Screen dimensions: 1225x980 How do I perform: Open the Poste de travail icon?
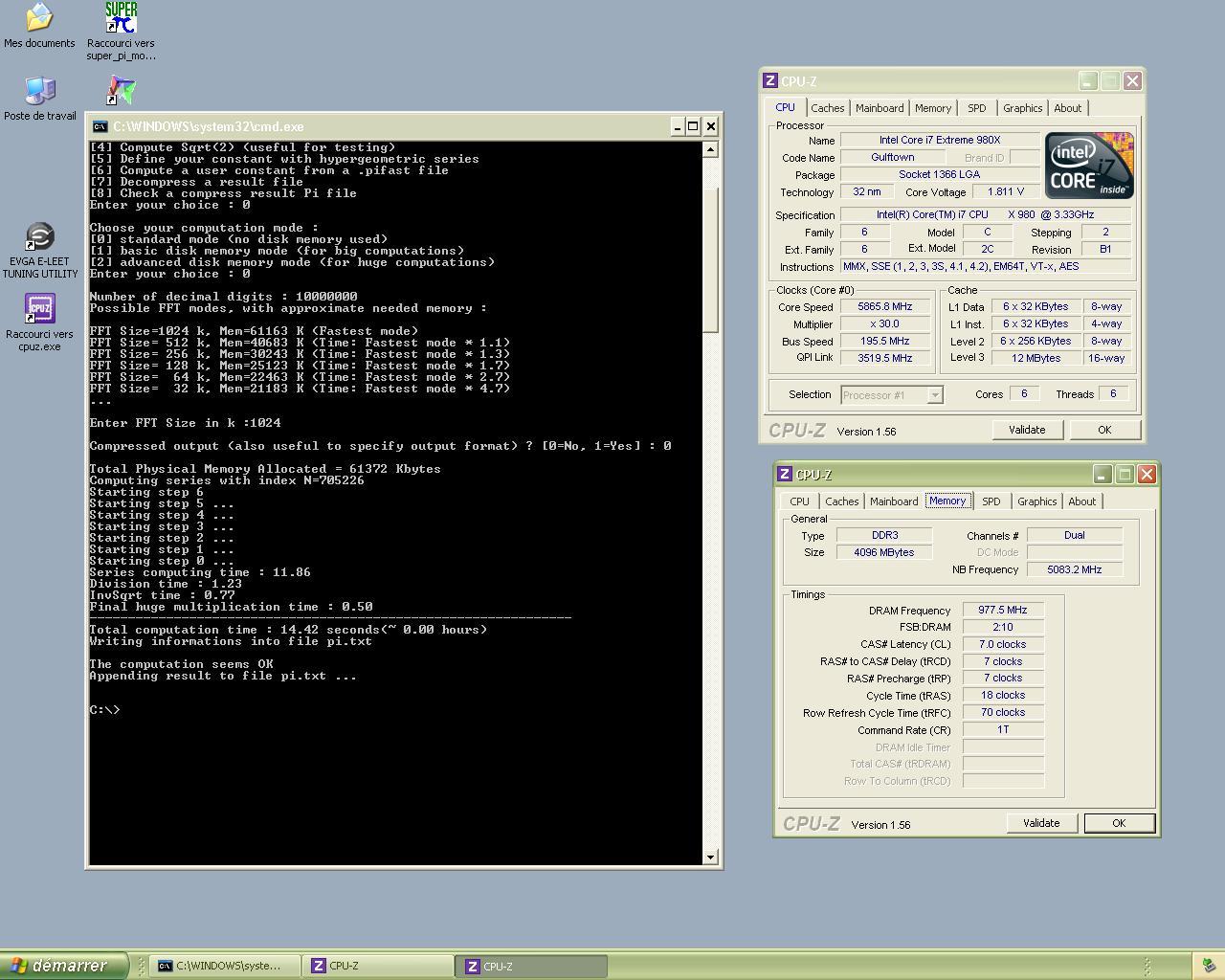(x=39, y=91)
